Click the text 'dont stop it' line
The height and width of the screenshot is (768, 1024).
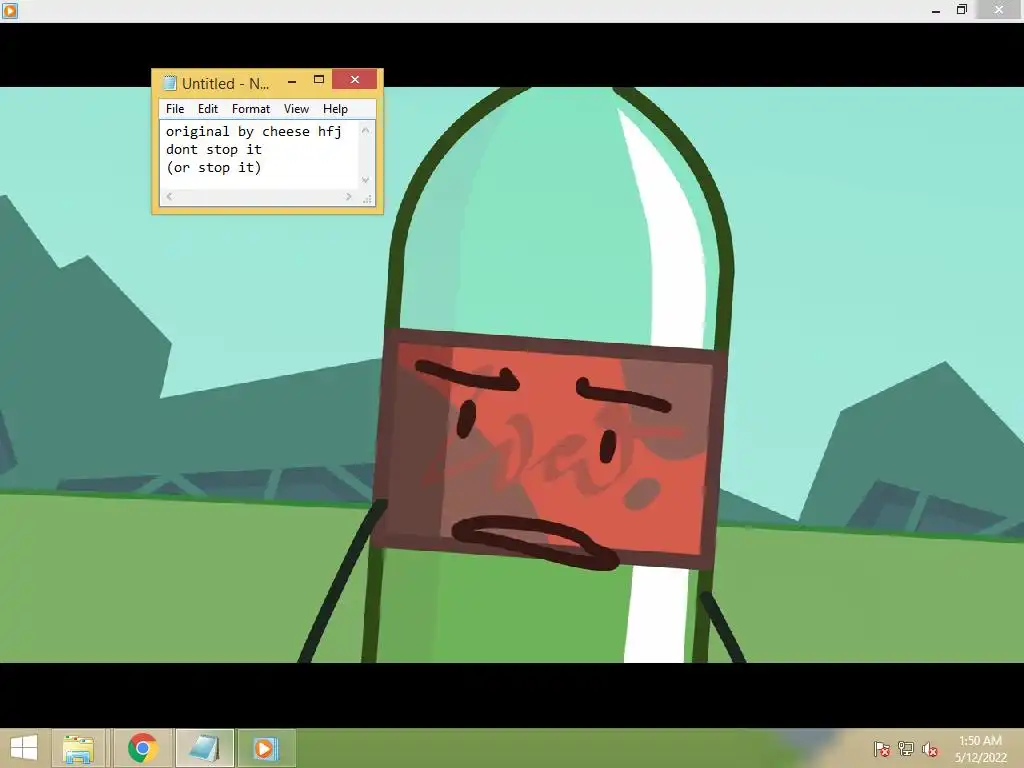point(214,150)
